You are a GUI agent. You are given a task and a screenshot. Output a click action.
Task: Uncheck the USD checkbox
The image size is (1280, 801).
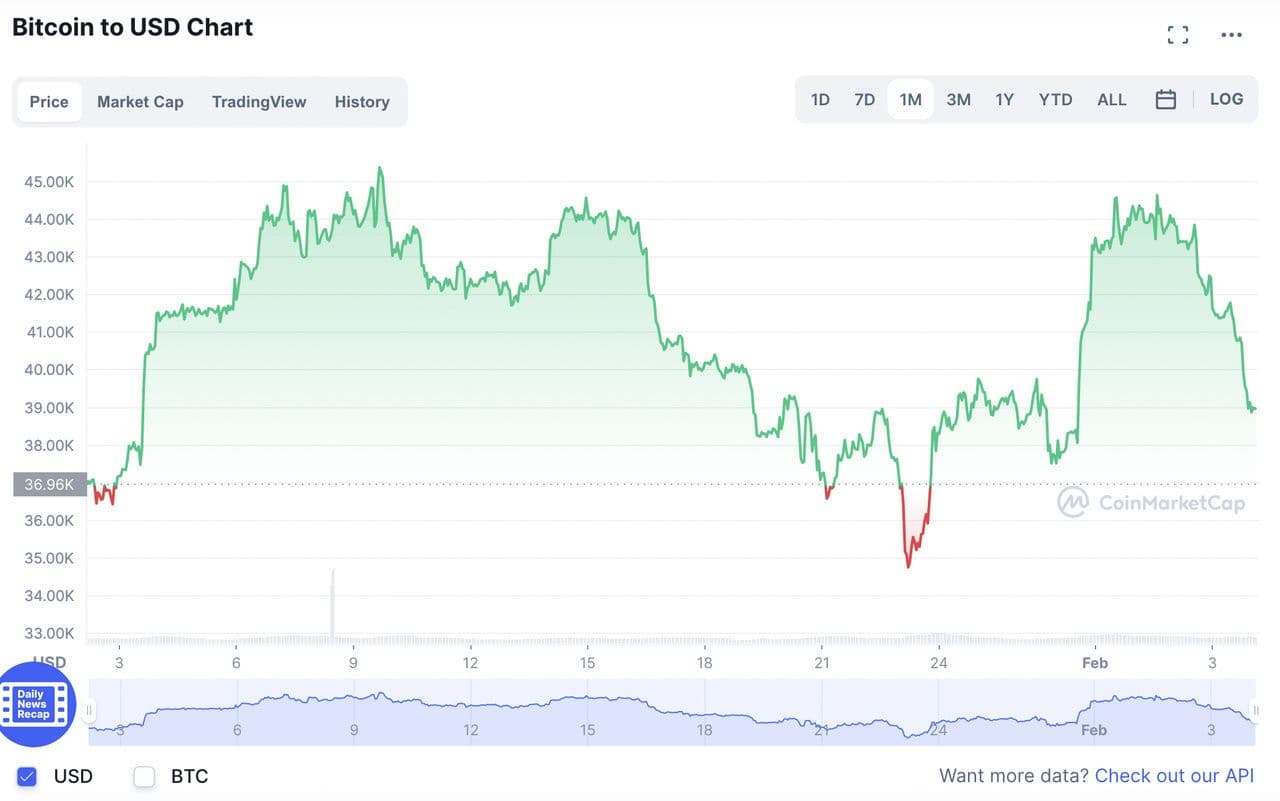pos(27,776)
